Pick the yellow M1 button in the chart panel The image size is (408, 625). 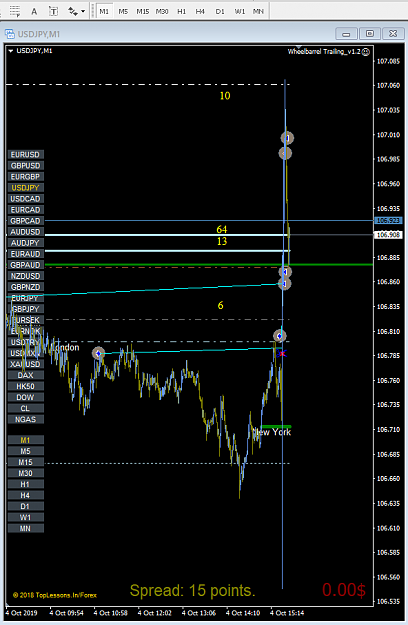pos(26,440)
